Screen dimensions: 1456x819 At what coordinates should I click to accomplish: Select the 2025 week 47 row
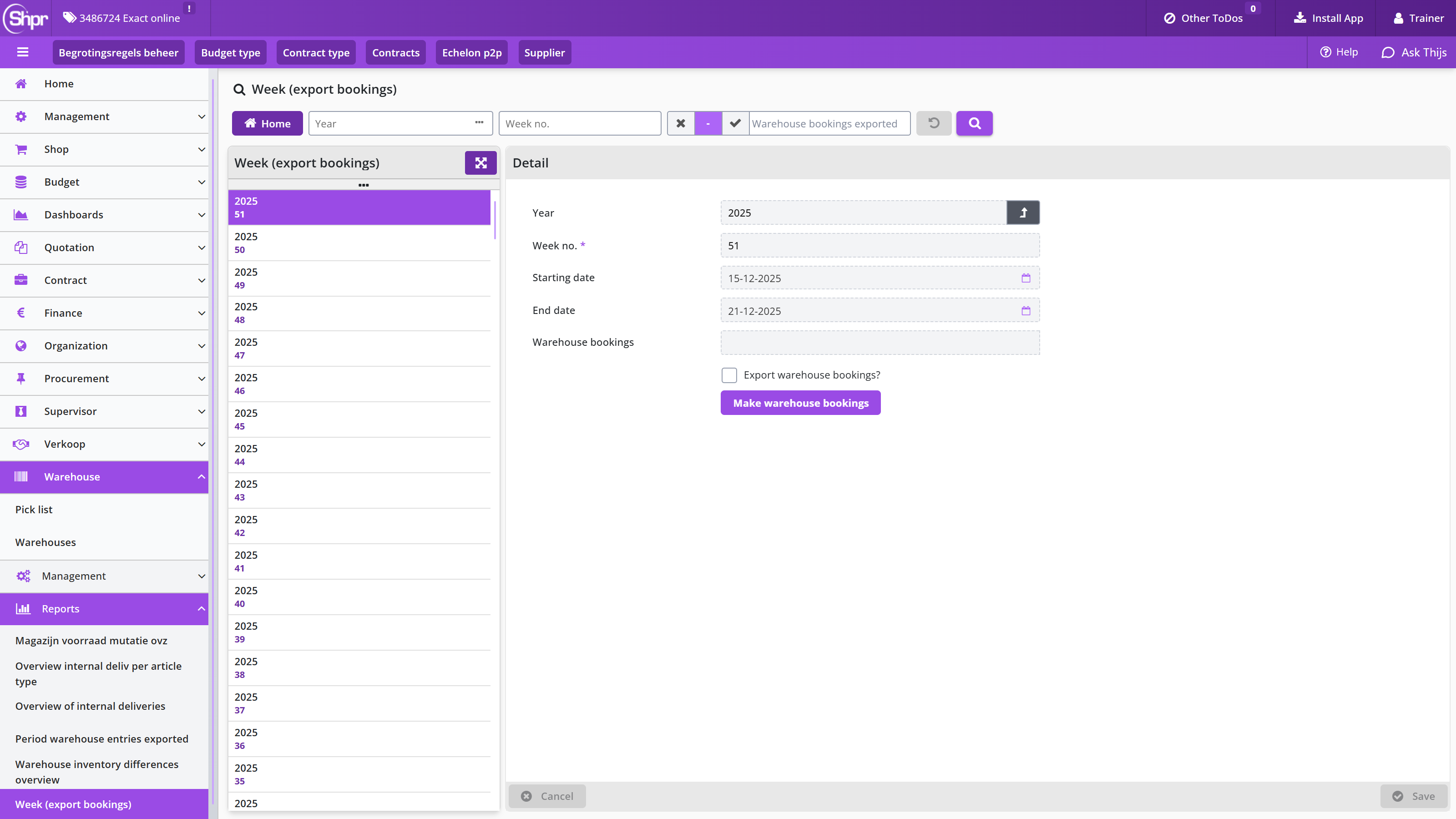359,348
